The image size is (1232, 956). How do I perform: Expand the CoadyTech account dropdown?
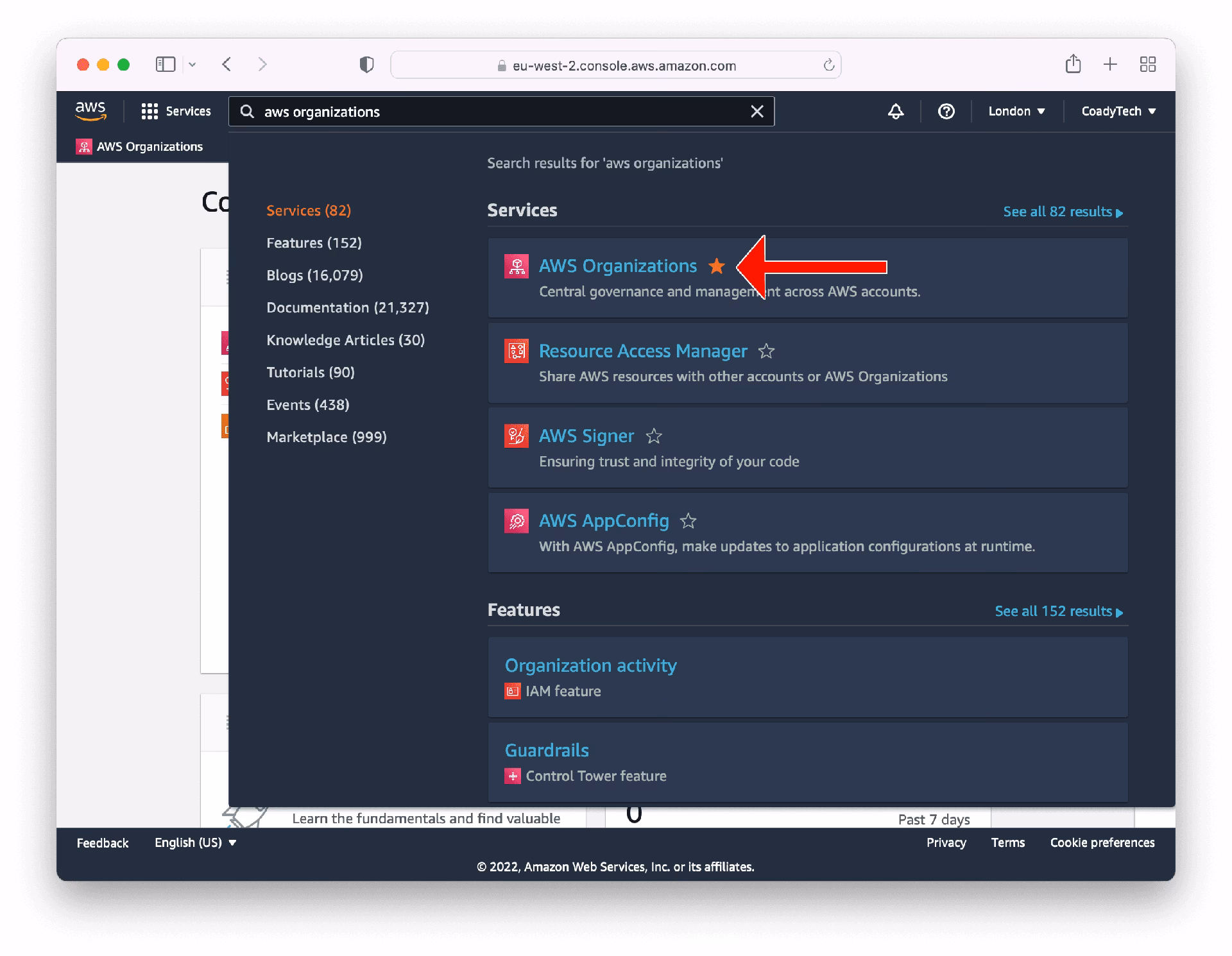click(1118, 111)
